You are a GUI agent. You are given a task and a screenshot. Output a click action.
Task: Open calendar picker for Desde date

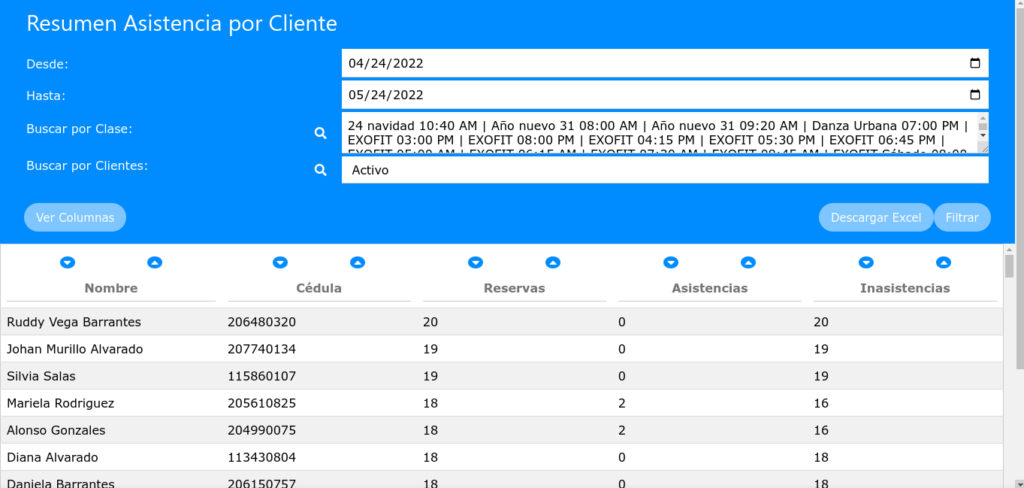tap(975, 64)
